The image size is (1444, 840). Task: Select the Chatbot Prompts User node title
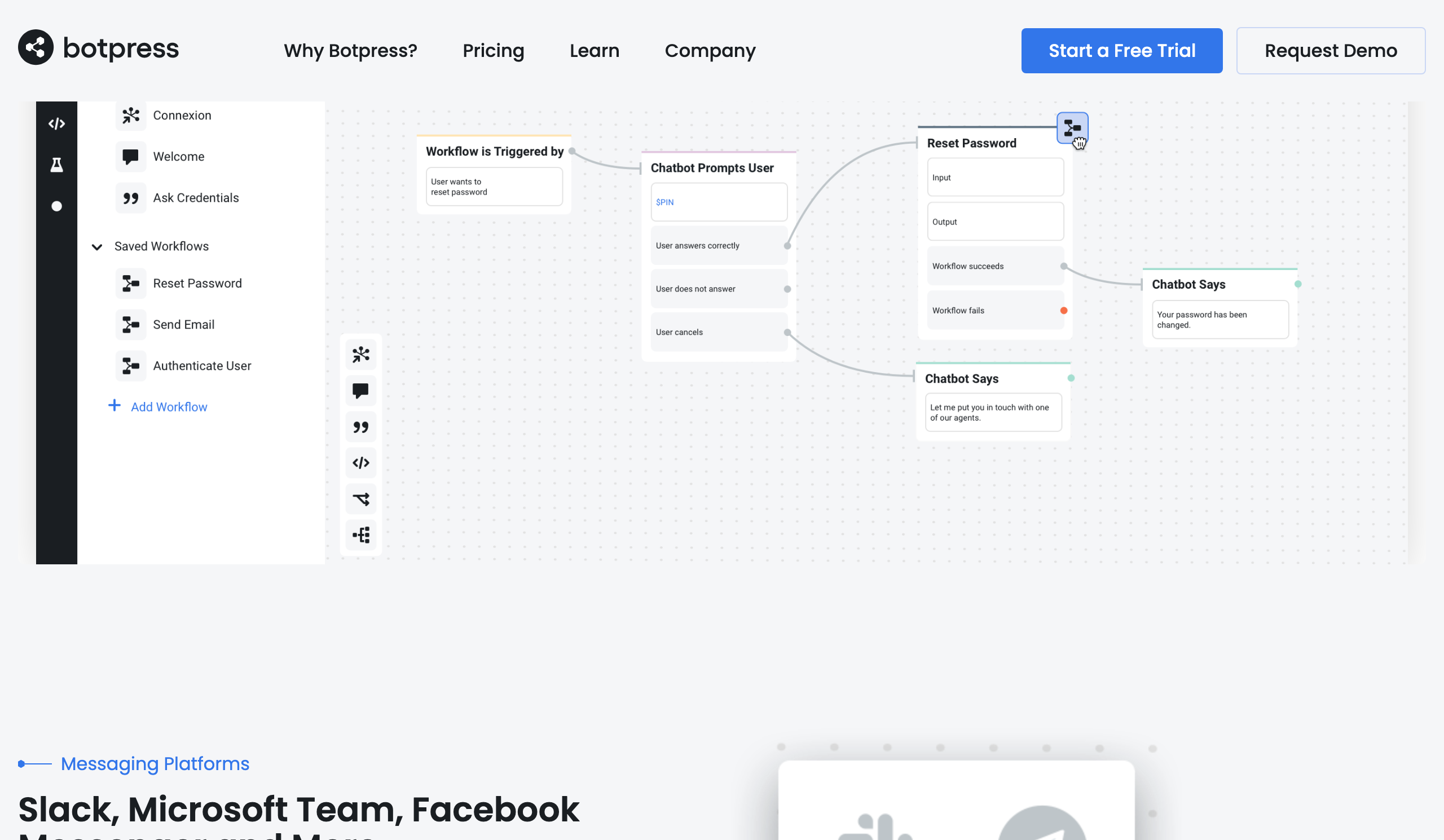point(712,168)
